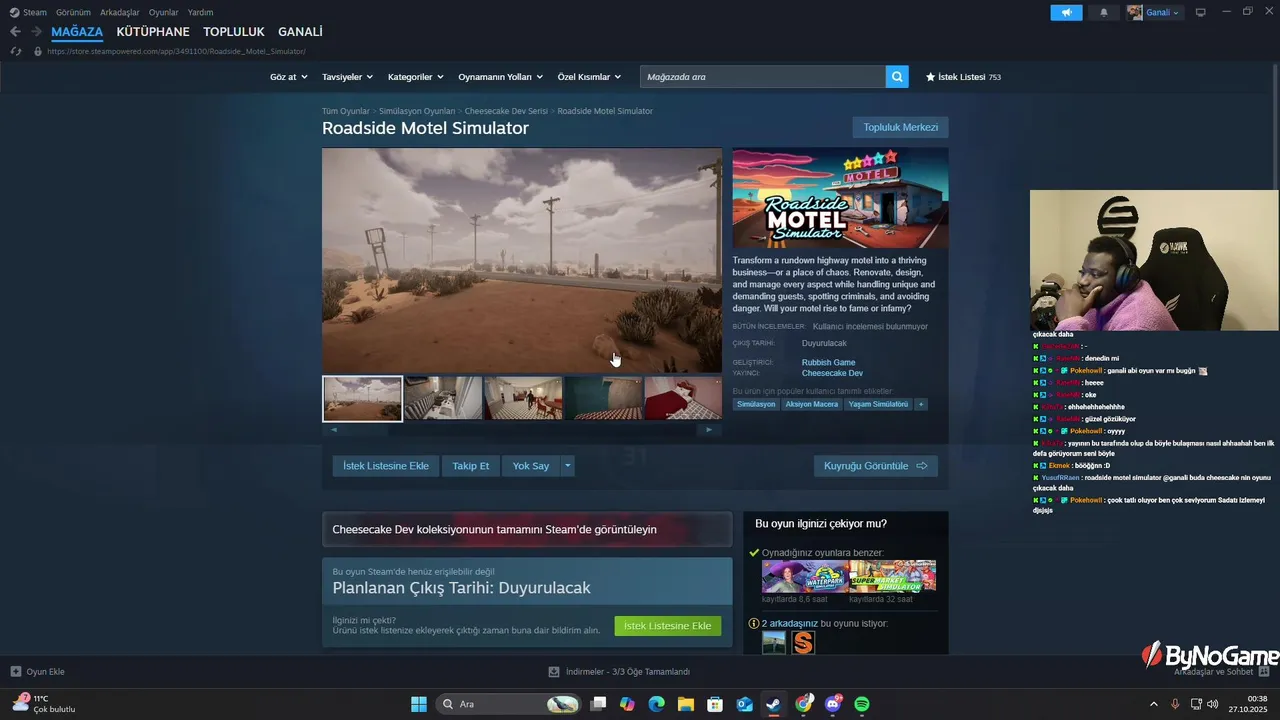
Task: Open Topluluk Merkezi button
Action: [x=901, y=127]
